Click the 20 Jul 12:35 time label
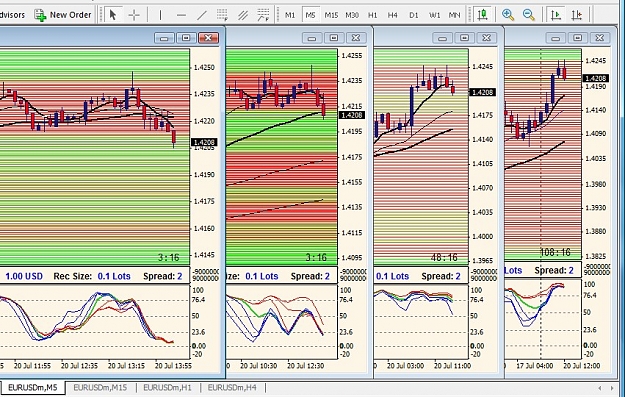Image resolution: width=625 pixels, height=397 pixels. pyautogui.click(x=79, y=366)
